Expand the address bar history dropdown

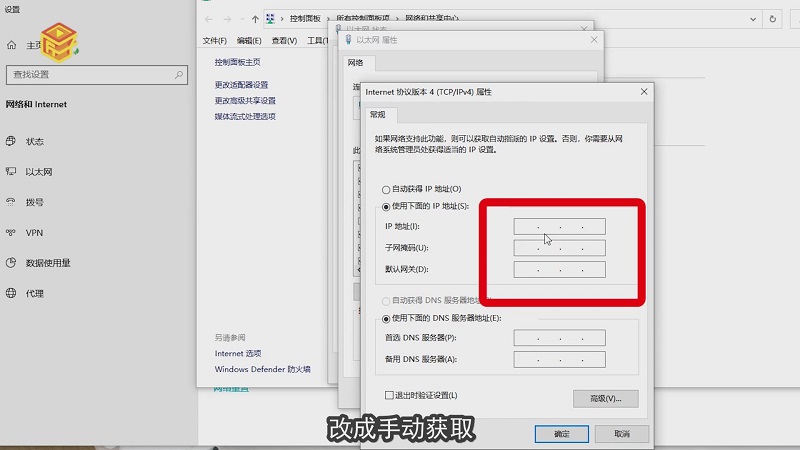[x=751, y=18]
